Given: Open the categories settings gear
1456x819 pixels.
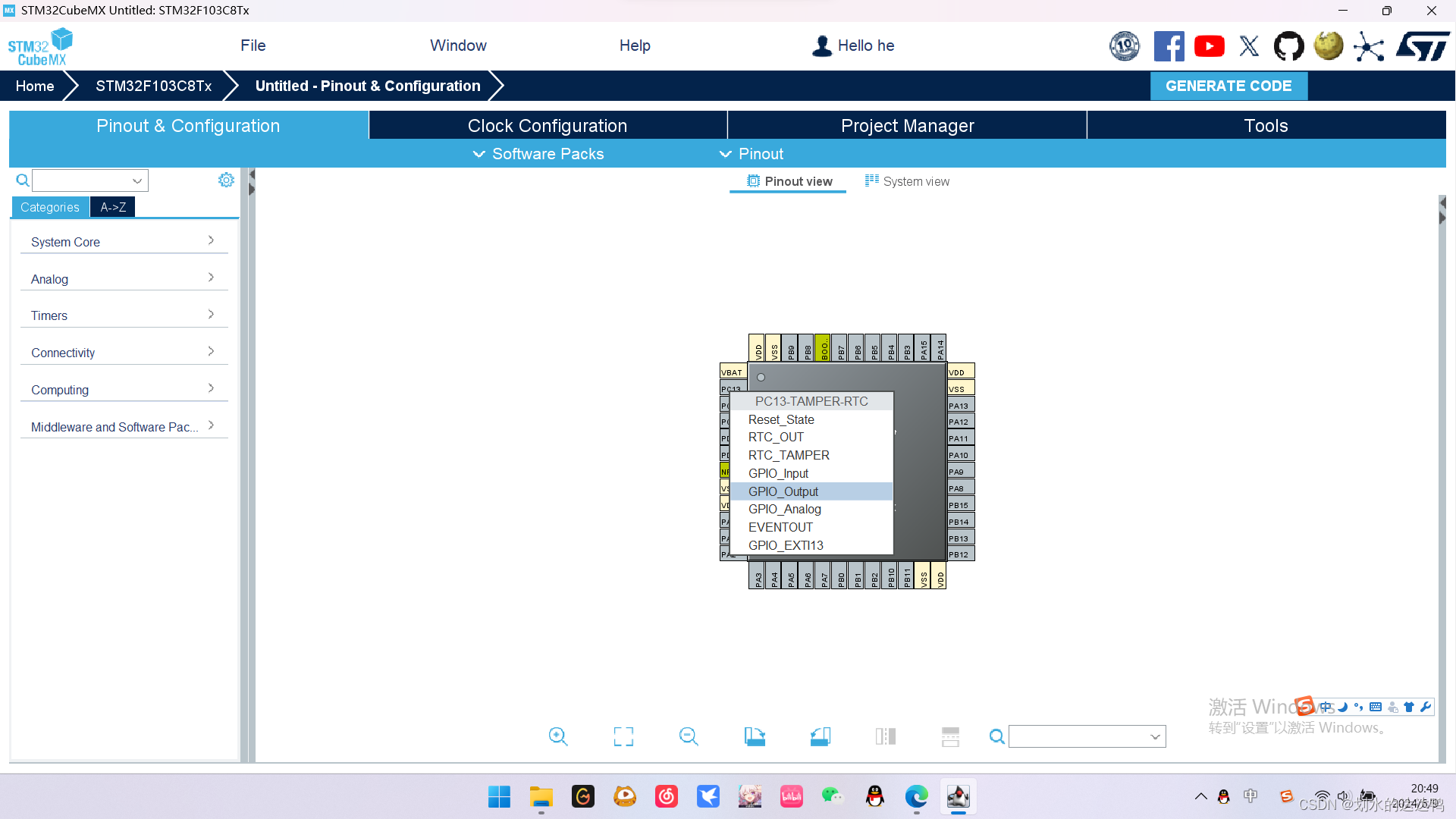Looking at the screenshot, I should click(226, 180).
